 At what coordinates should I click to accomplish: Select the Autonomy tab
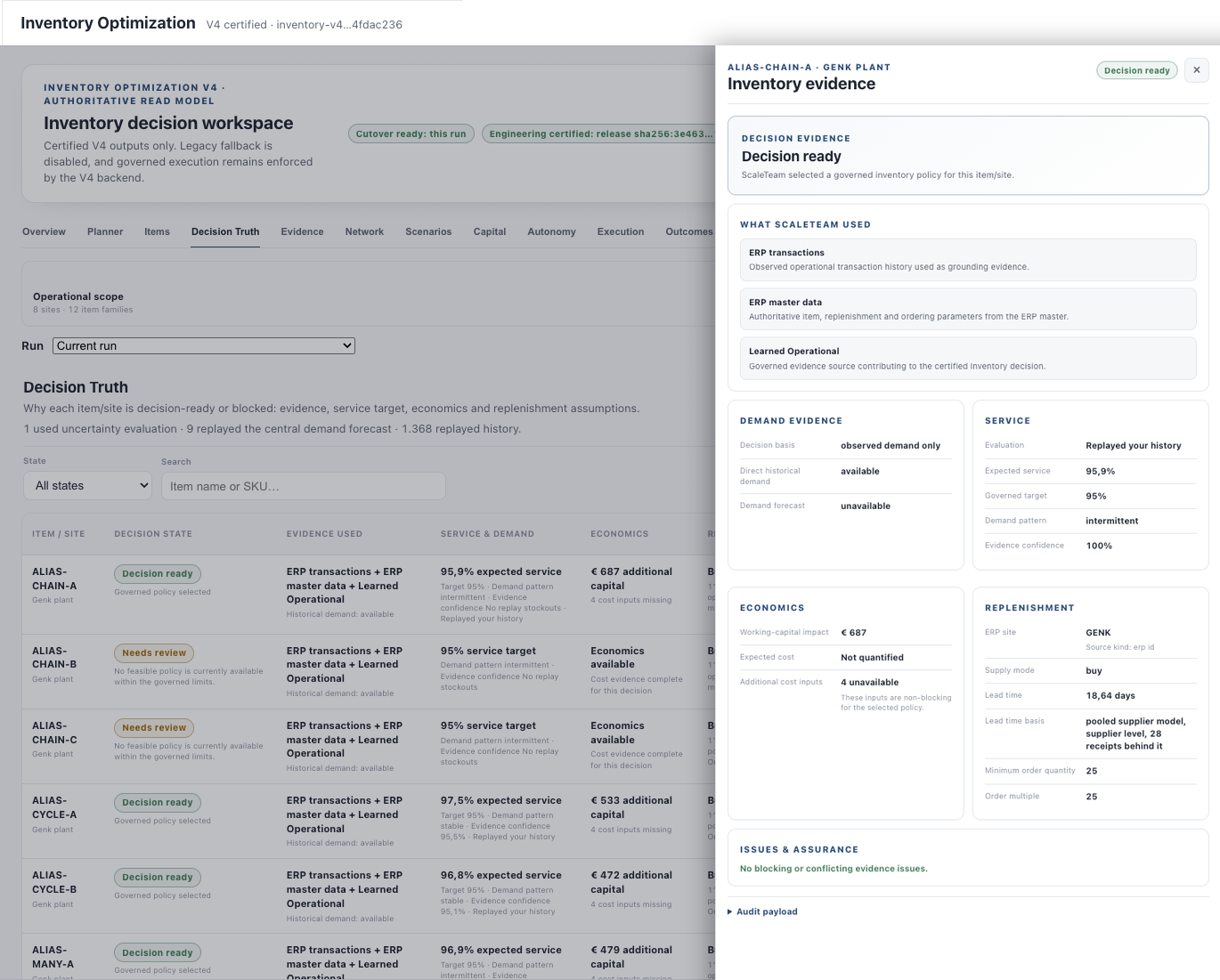[551, 231]
